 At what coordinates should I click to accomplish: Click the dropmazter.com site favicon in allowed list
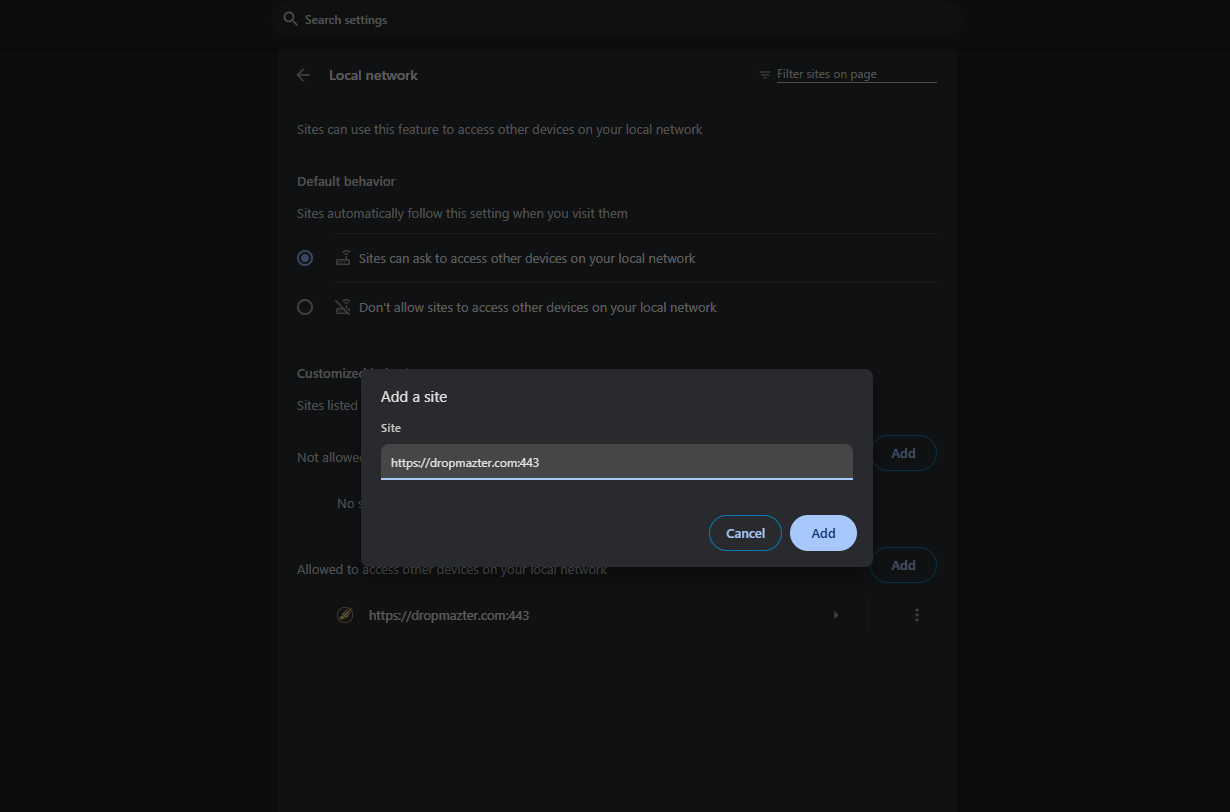[x=345, y=615]
